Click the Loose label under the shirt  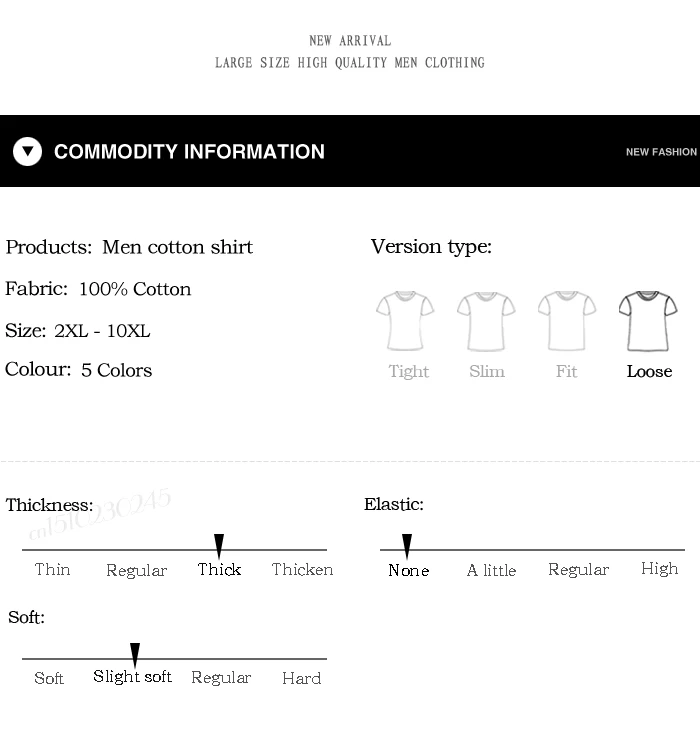pyautogui.click(x=649, y=371)
